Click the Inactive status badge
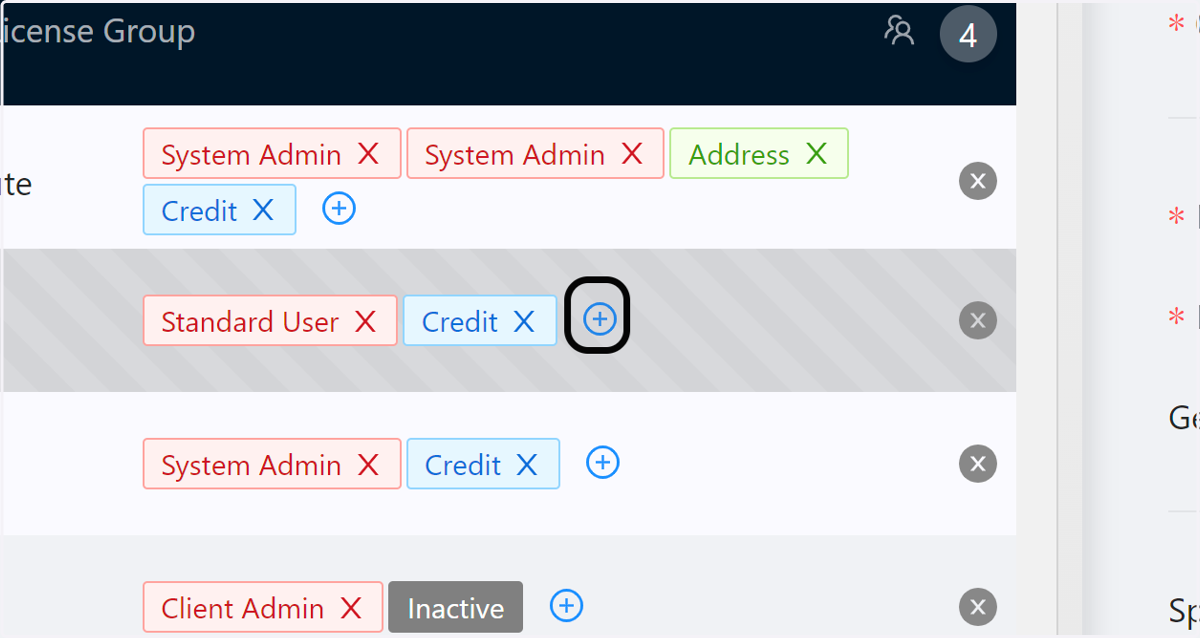The image size is (1200, 638). coord(455,607)
